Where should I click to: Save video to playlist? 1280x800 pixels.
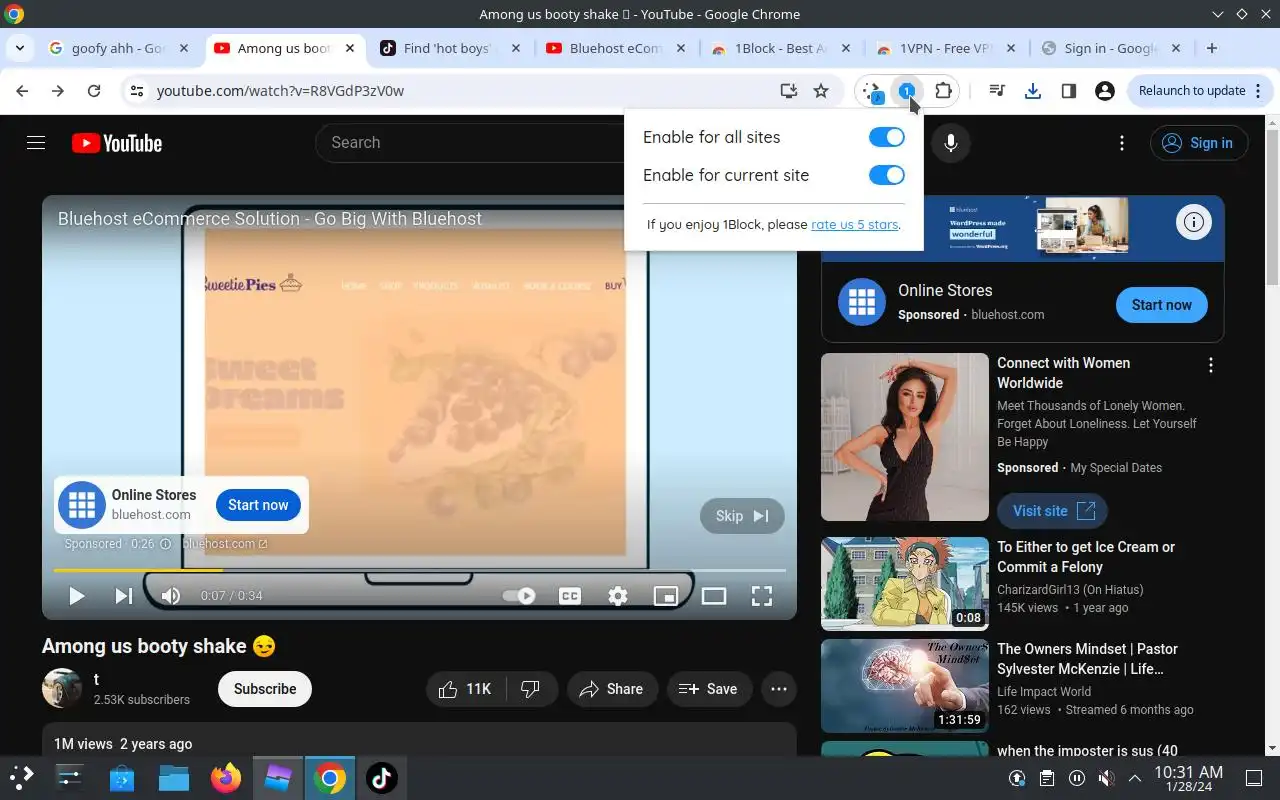click(x=709, y=689)
